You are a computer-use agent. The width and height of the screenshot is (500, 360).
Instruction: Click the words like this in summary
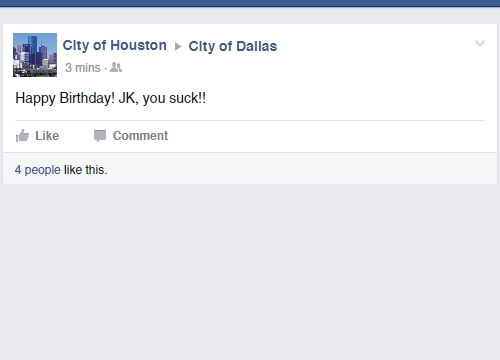(x=86, y=170)
